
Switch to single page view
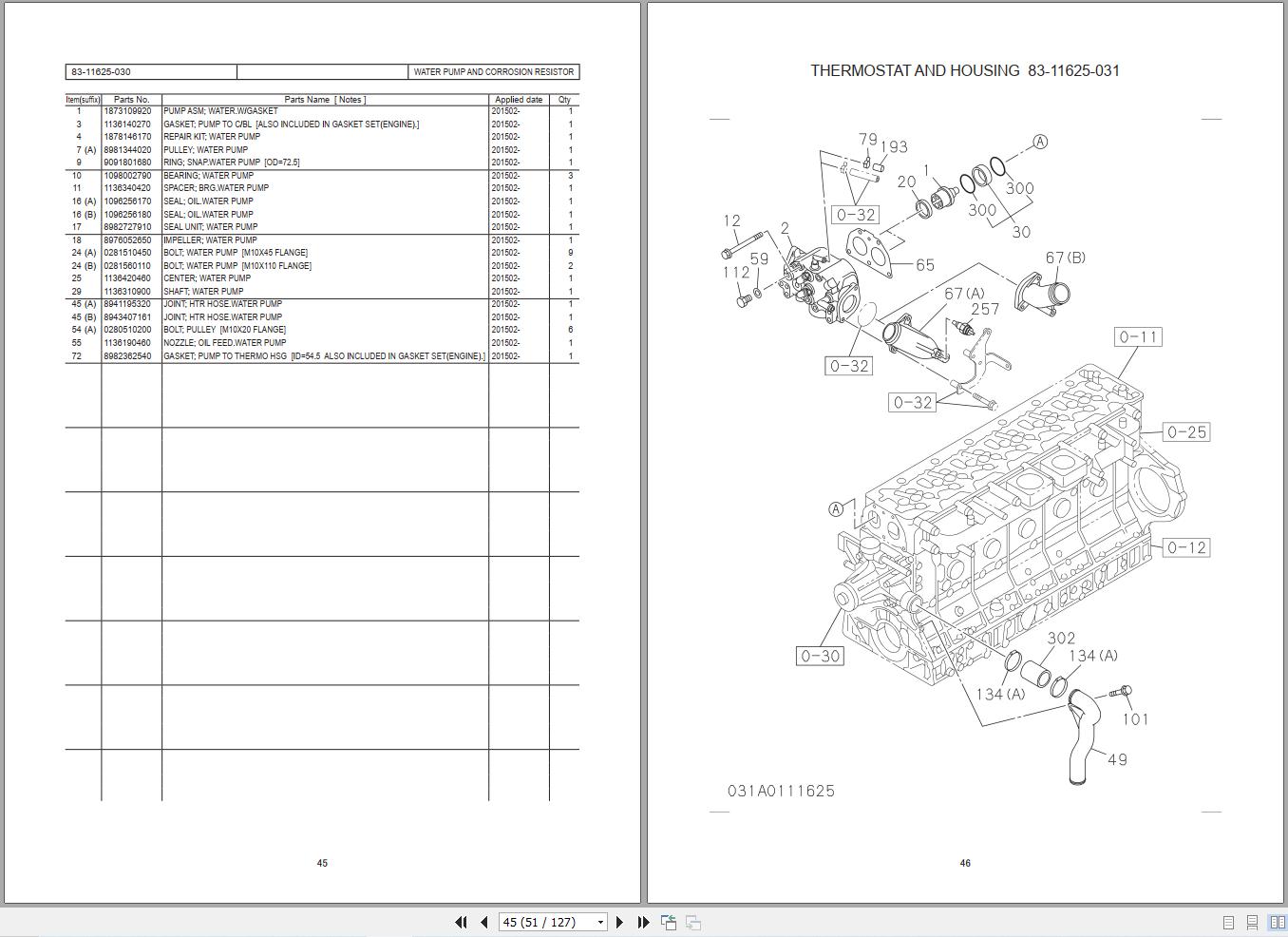[x=1228, y=922]
